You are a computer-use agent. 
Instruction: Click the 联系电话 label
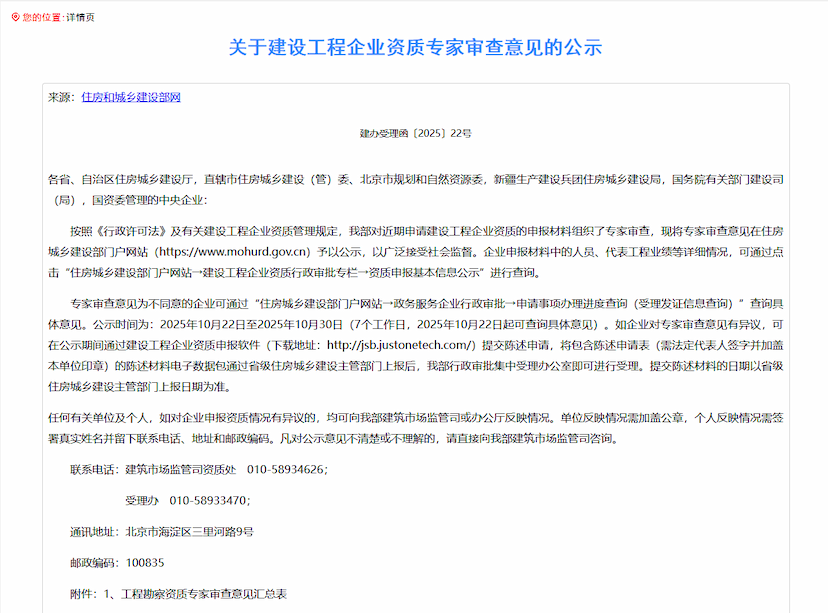tap(93, 469)
